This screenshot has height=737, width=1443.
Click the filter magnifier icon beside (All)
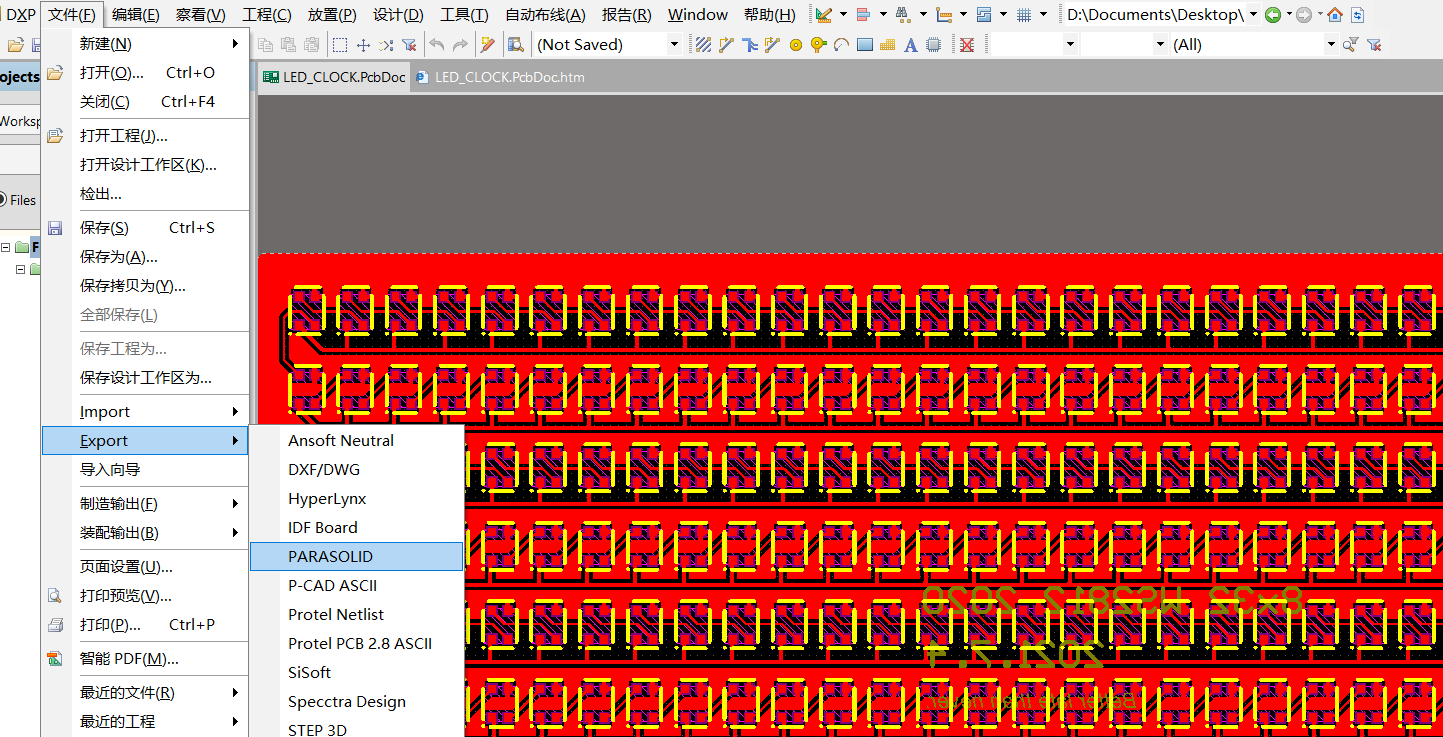tap(1351, 44)
